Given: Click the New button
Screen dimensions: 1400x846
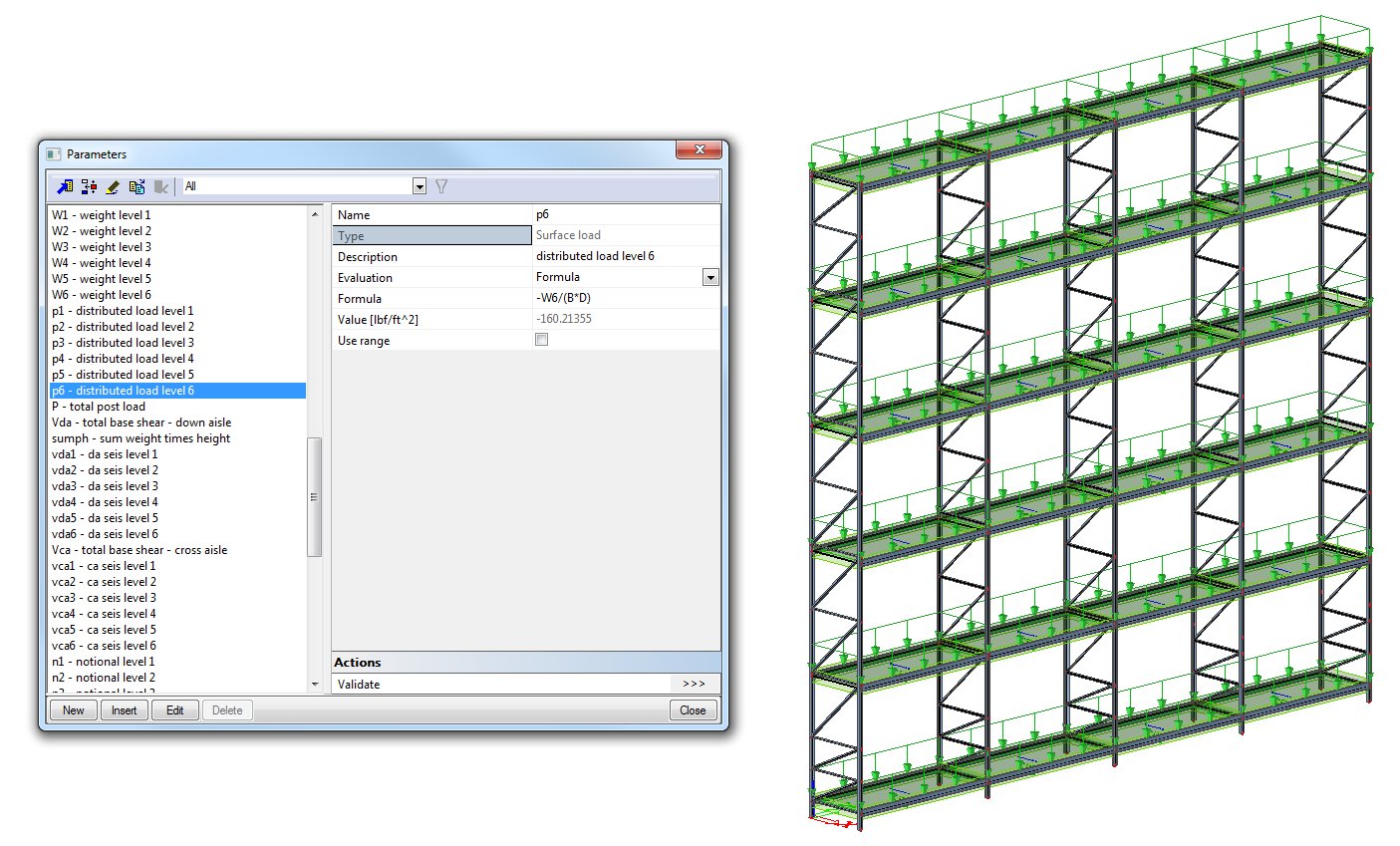Looking at the screenshot, I should 74,710.
